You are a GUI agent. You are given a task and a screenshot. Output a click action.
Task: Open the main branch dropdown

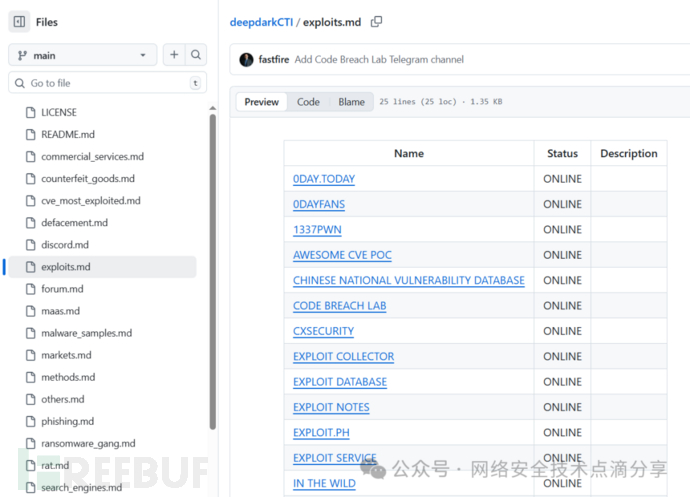pyautogui.click(x=83, y=55)
